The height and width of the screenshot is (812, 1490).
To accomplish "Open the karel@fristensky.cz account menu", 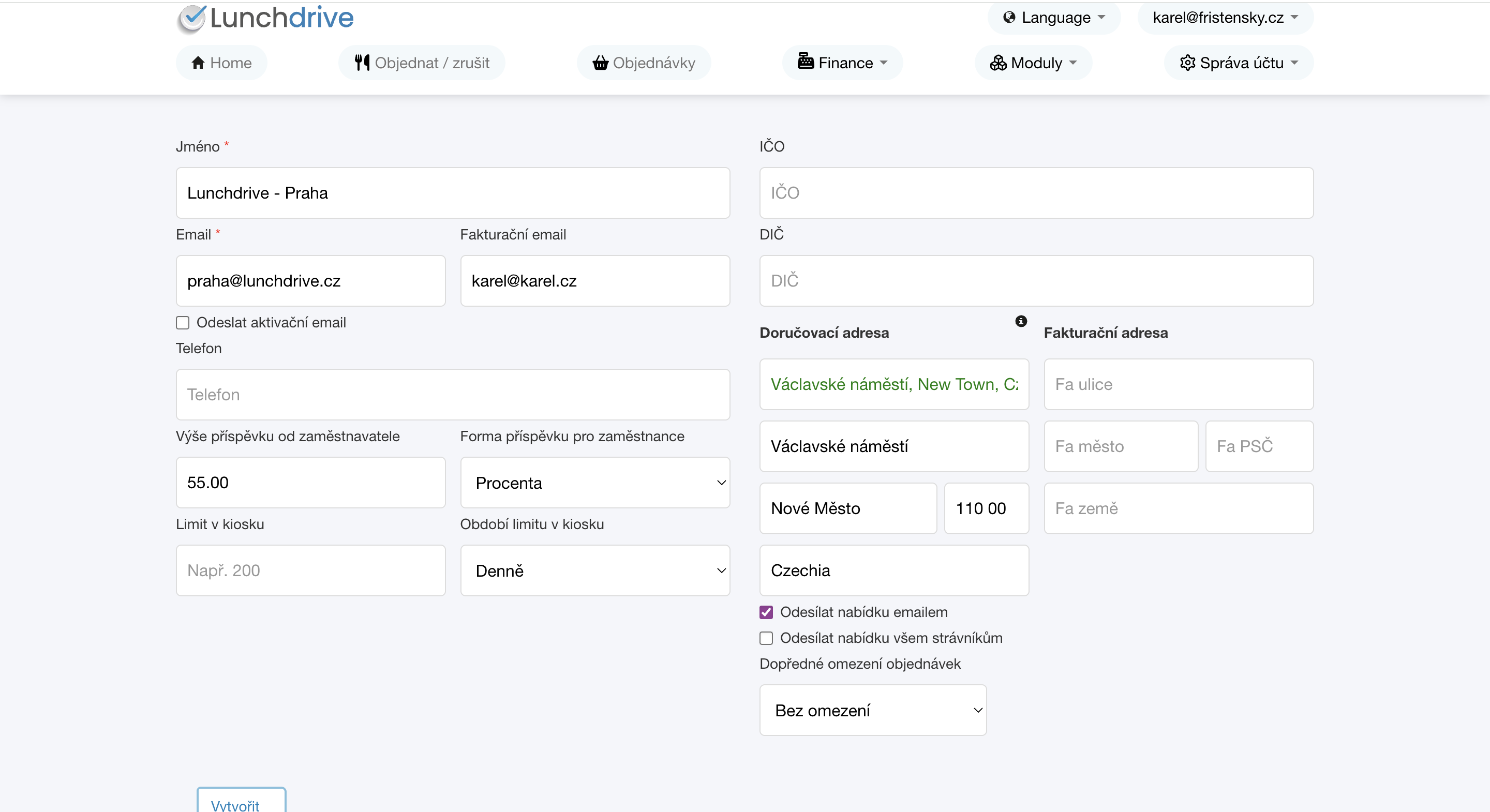I will tap(1225, 18).
